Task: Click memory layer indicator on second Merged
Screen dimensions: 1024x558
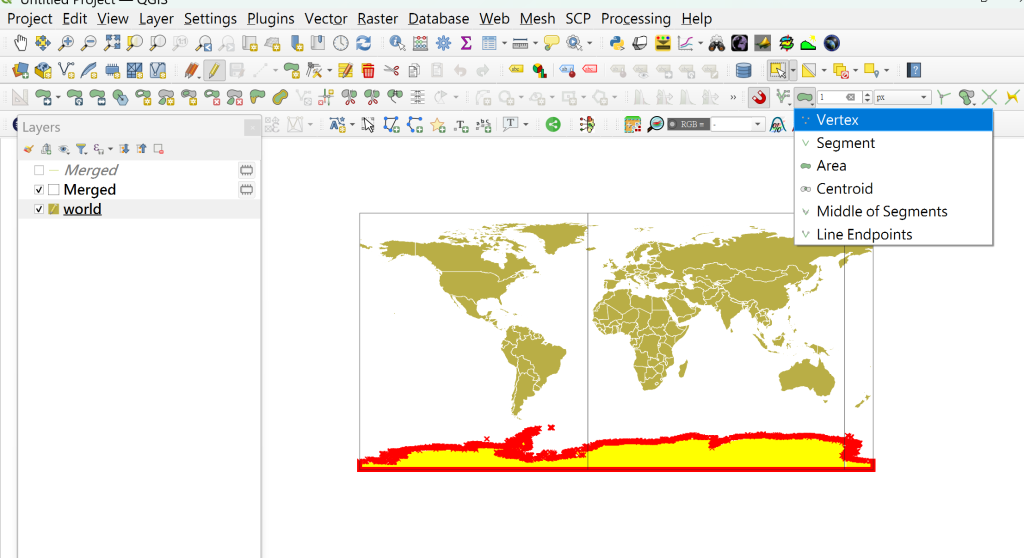Action: pos(246,189)
